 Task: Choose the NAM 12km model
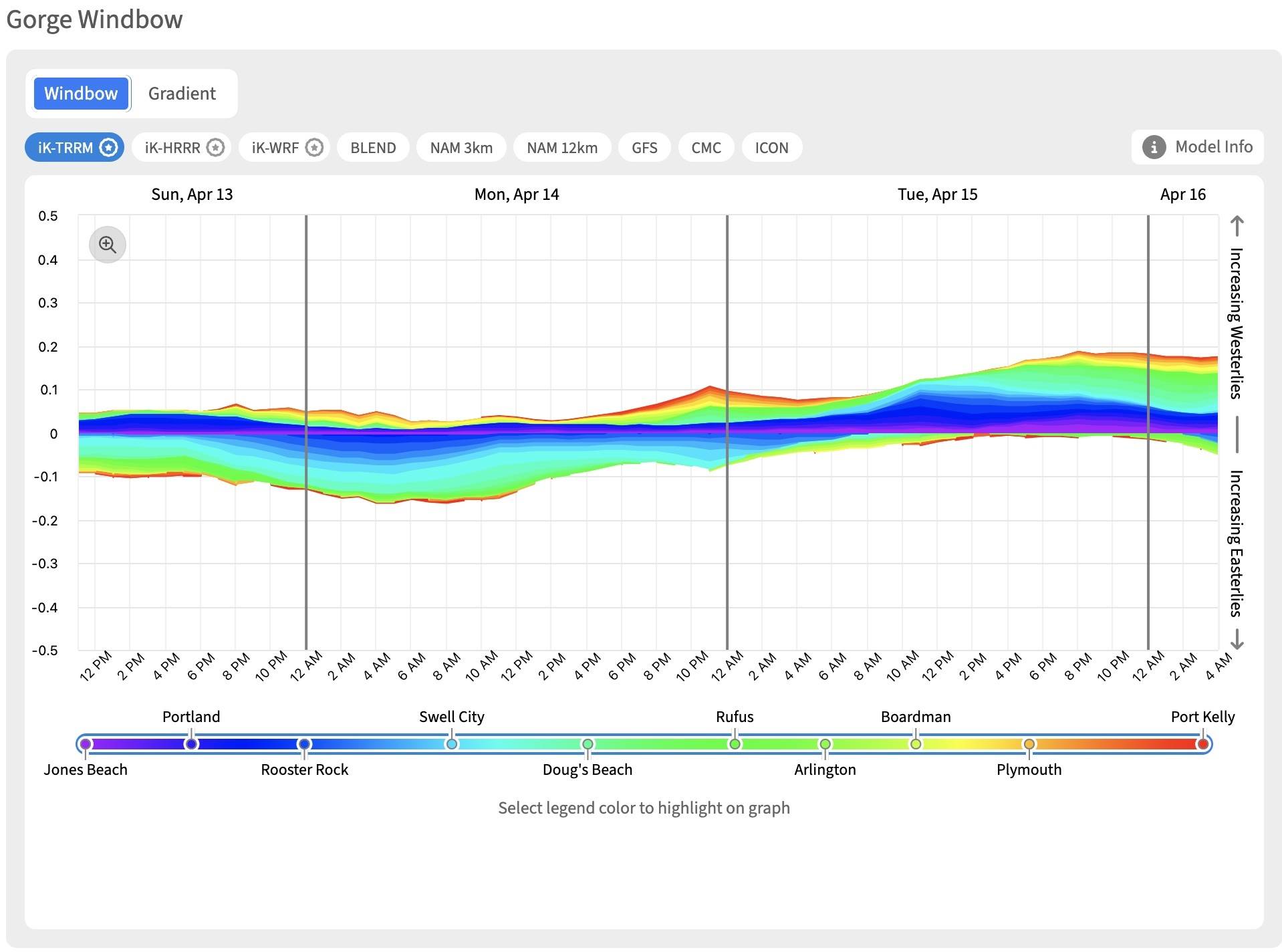(562, 148)
